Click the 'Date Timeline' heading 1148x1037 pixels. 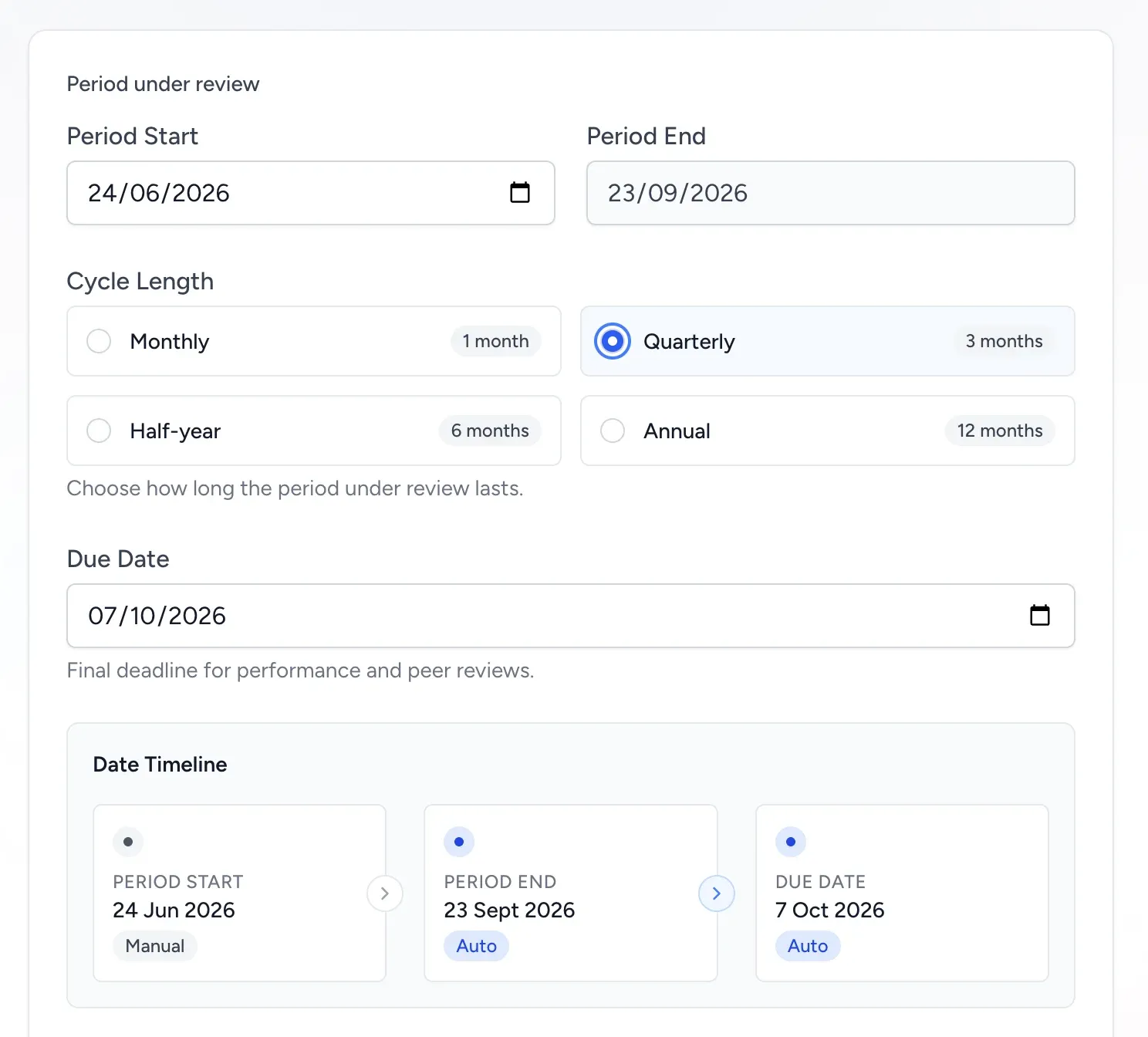tap(160, 765)
